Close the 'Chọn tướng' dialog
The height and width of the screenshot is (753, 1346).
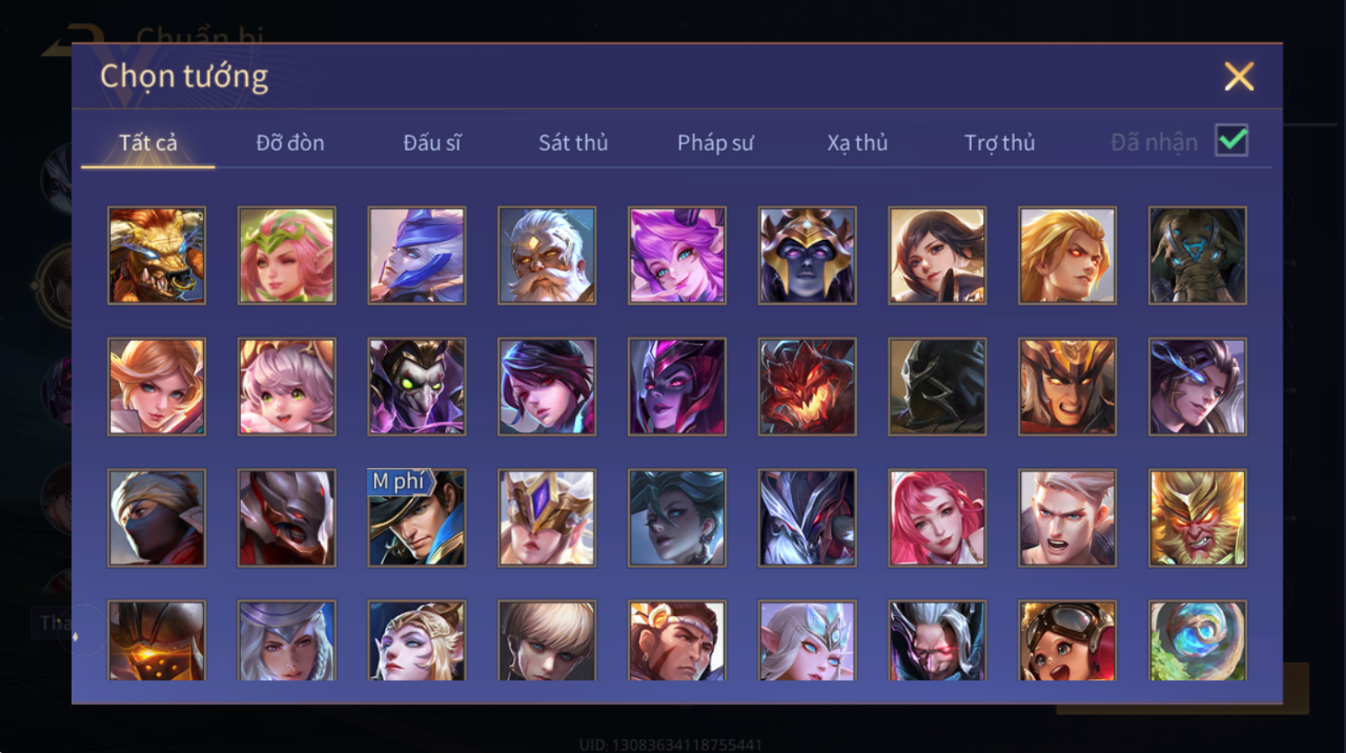1239,77
